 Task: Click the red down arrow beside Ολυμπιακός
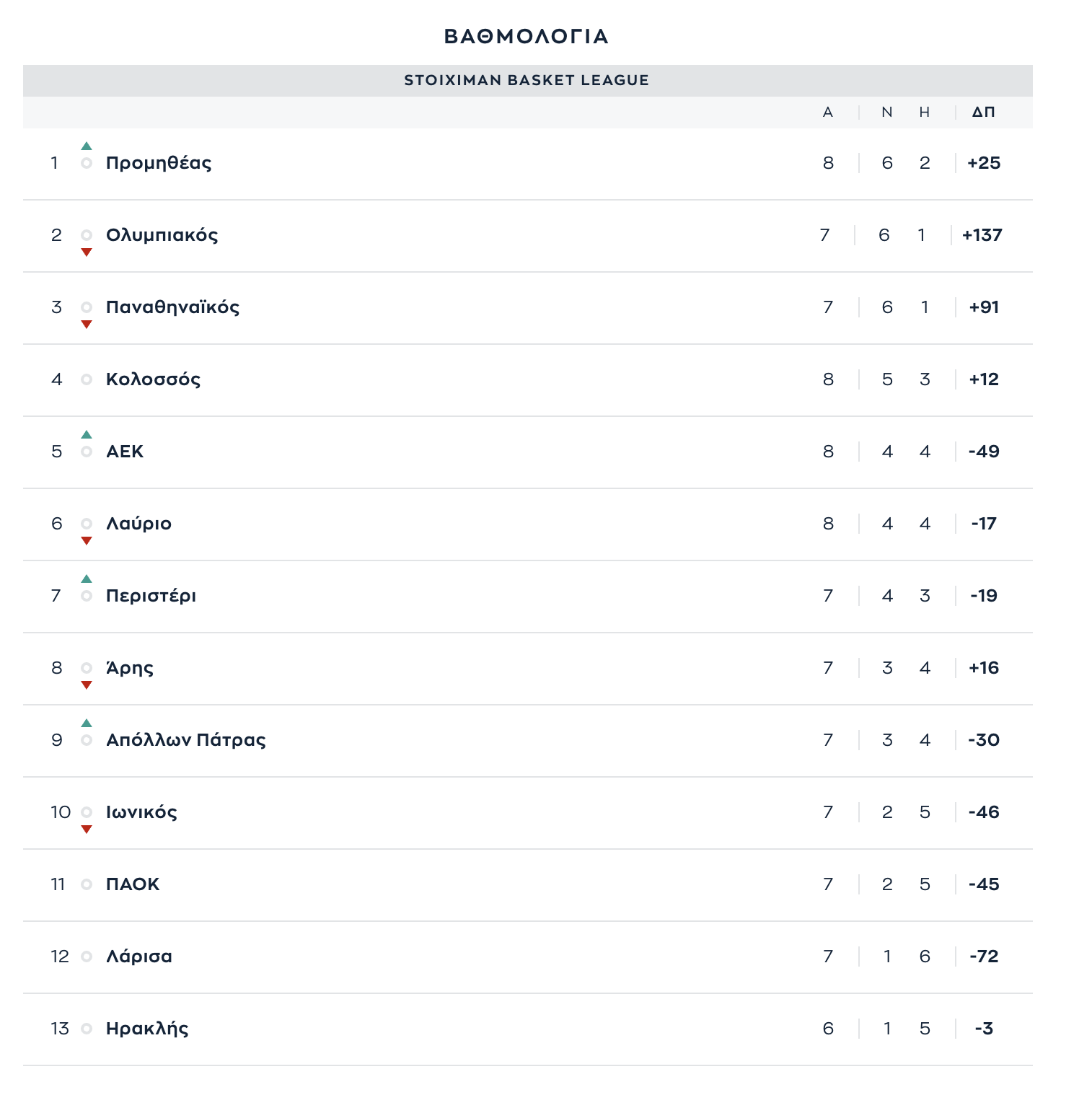(x=87, y=252)
